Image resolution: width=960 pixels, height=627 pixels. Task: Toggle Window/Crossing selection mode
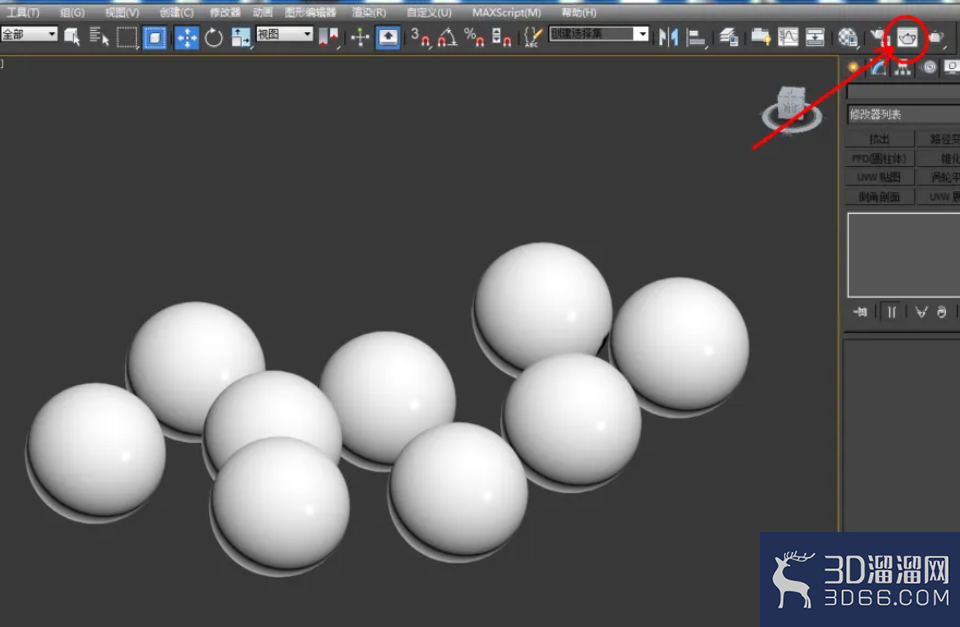(x=154, y=37)
